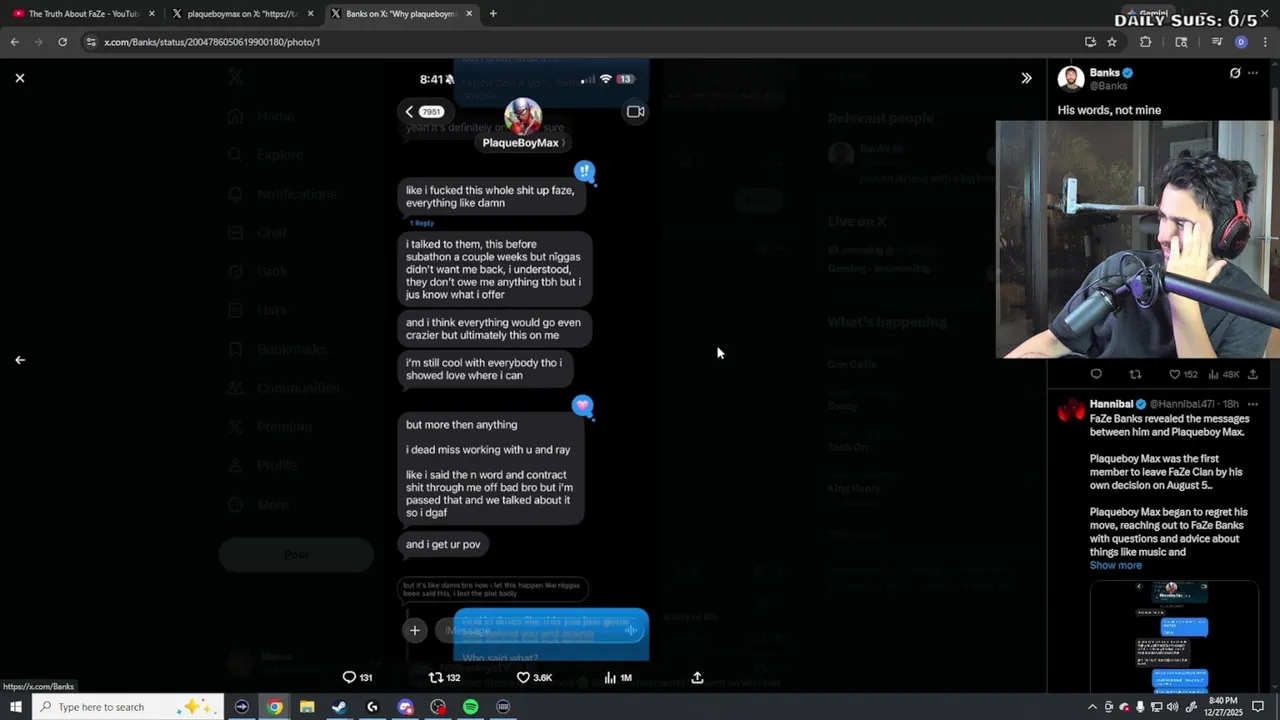Open File Explorer from the taskbar
Image resolution: width=1280 pixels, height=720 pixels.
[307, 707]
